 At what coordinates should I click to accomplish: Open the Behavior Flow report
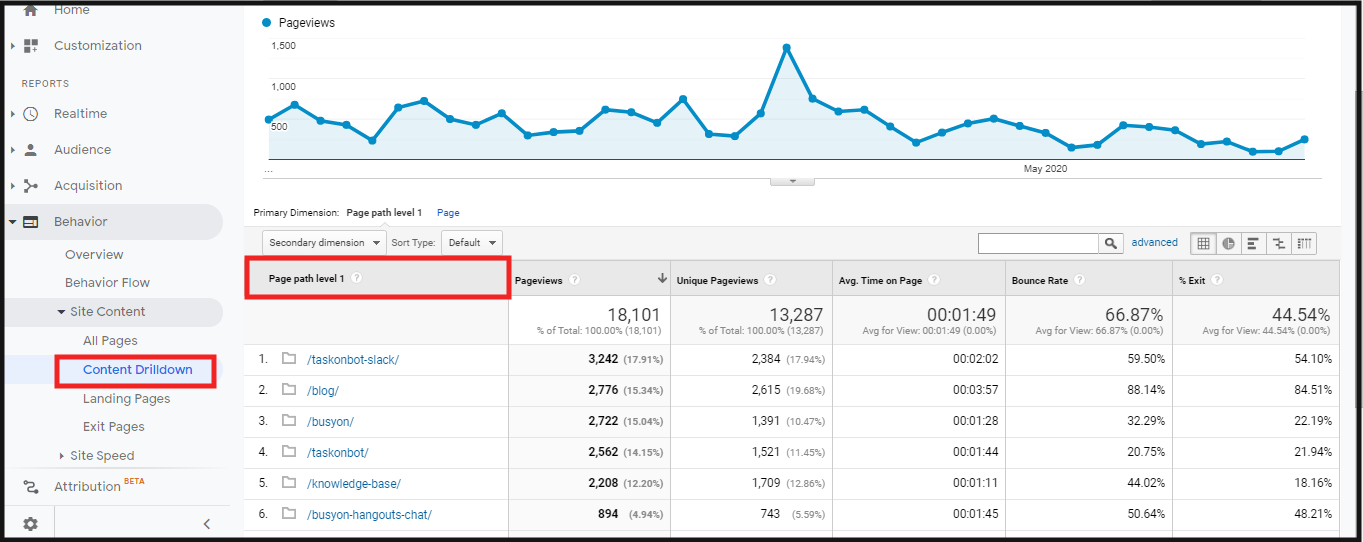[x=107, y=283]
